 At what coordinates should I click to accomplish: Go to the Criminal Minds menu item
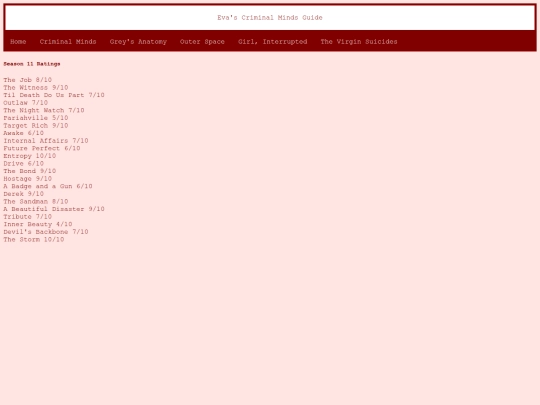point(68,42)
